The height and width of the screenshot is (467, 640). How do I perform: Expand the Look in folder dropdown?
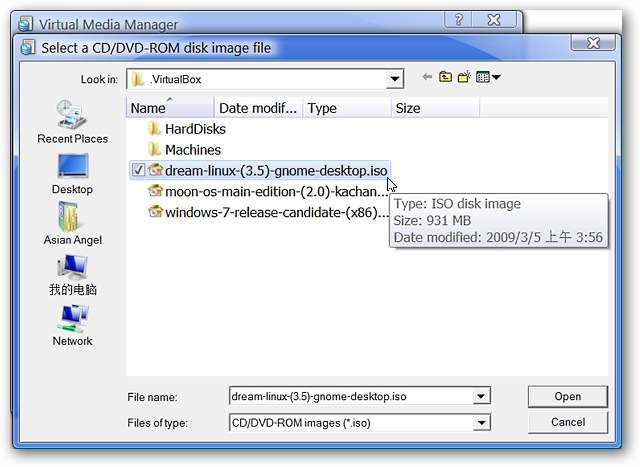pyautogui.click(x=394, y=79)
